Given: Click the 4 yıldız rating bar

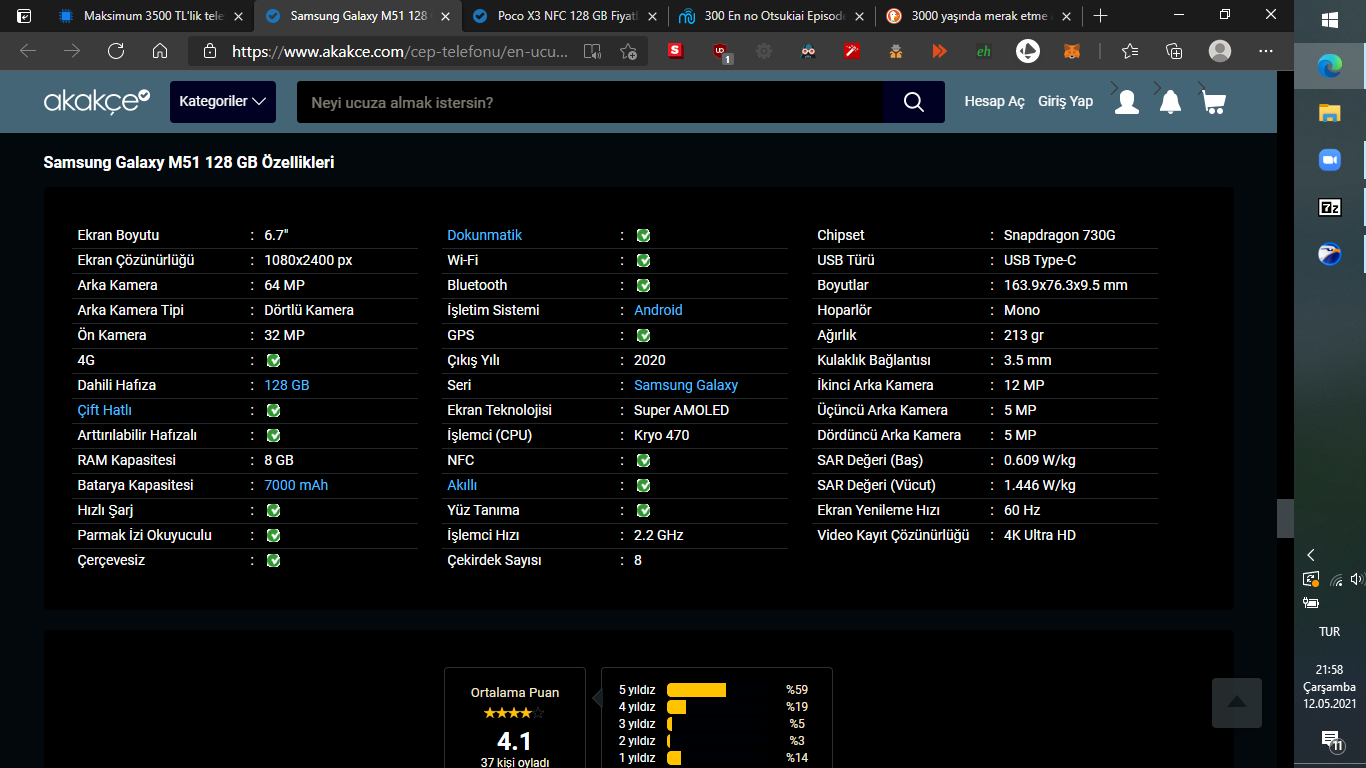Looking at the screenshot, I should [676, 707].
